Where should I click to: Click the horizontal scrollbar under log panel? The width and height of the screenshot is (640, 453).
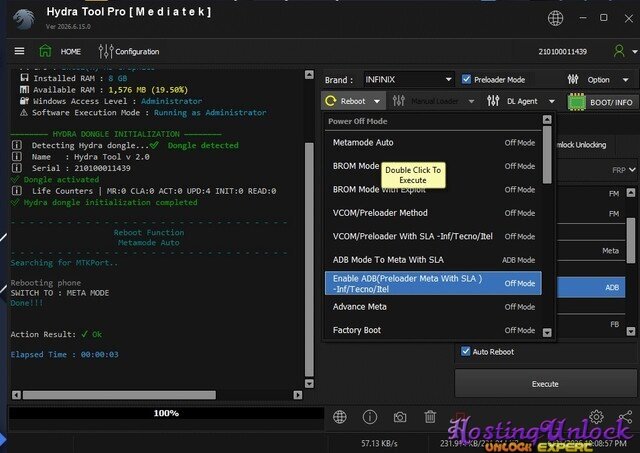click(157, 395)
